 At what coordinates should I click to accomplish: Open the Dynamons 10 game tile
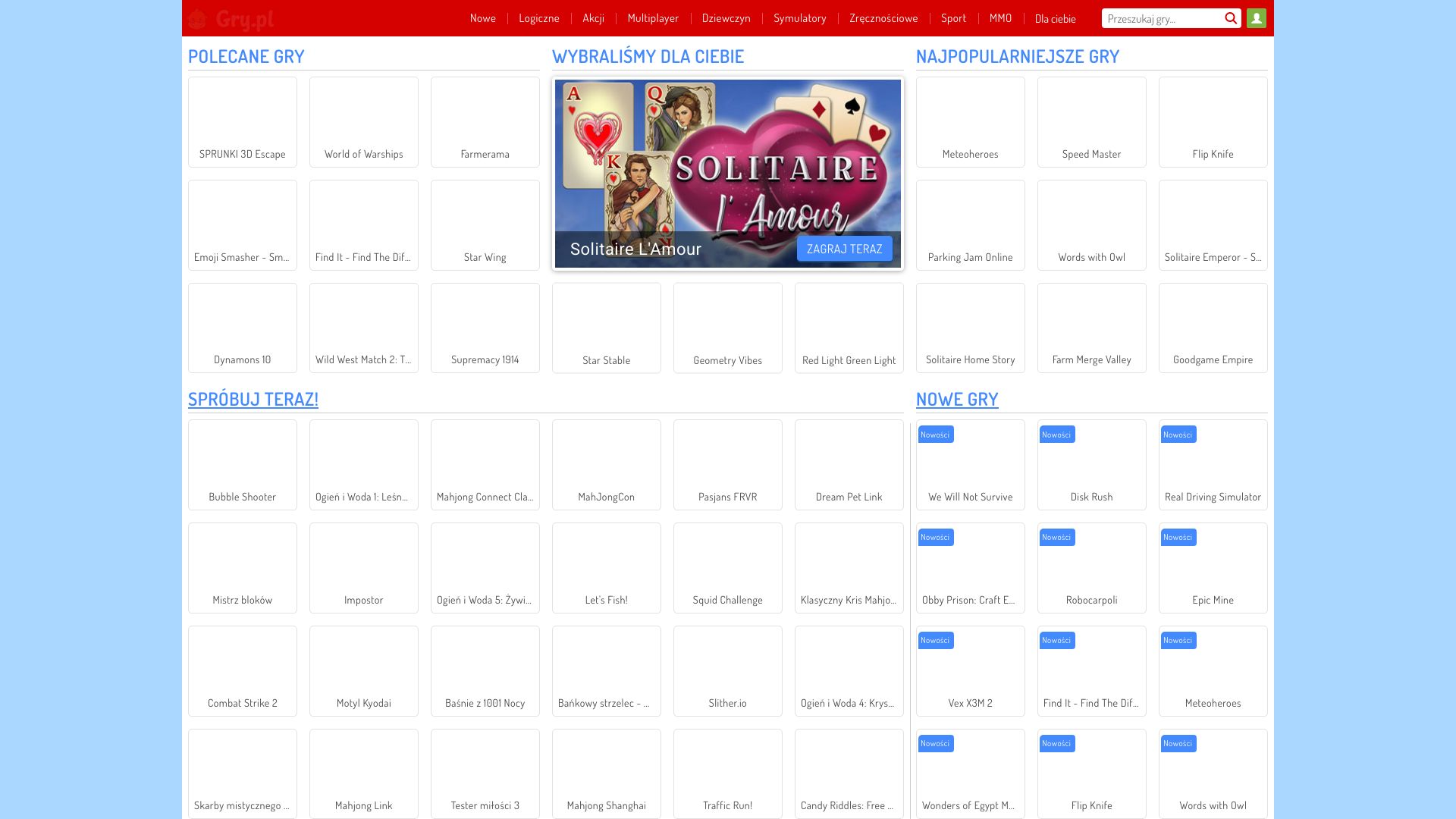pos(243,328)
